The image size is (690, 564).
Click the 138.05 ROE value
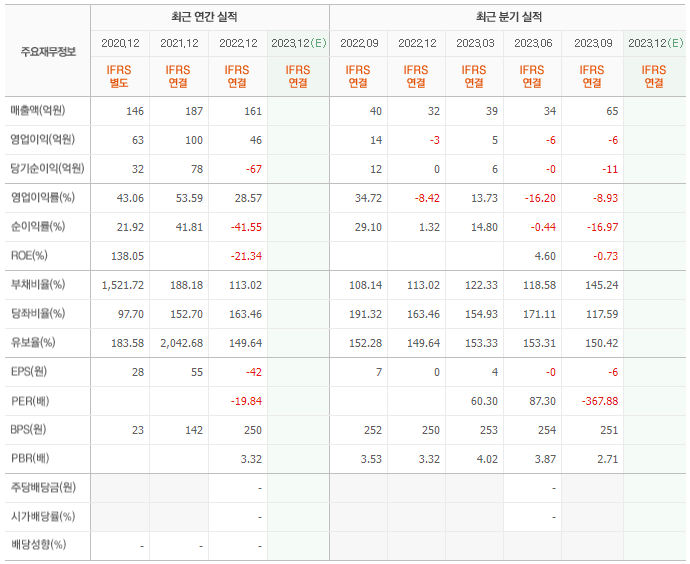click(x=128, y=256)
